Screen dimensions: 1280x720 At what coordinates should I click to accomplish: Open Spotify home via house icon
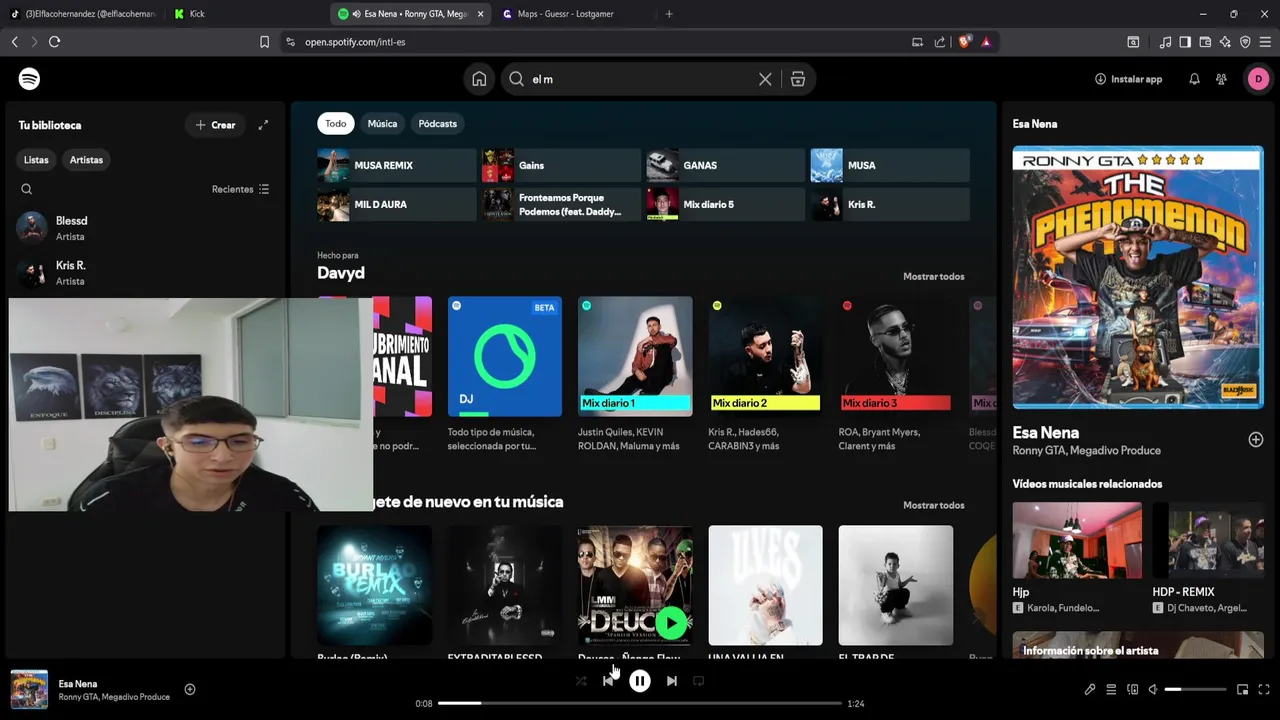click(479, 79)
